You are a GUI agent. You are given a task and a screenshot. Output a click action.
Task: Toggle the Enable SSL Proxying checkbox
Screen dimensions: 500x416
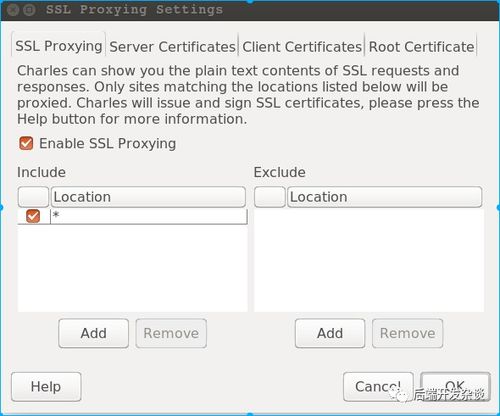coord(26,144)
